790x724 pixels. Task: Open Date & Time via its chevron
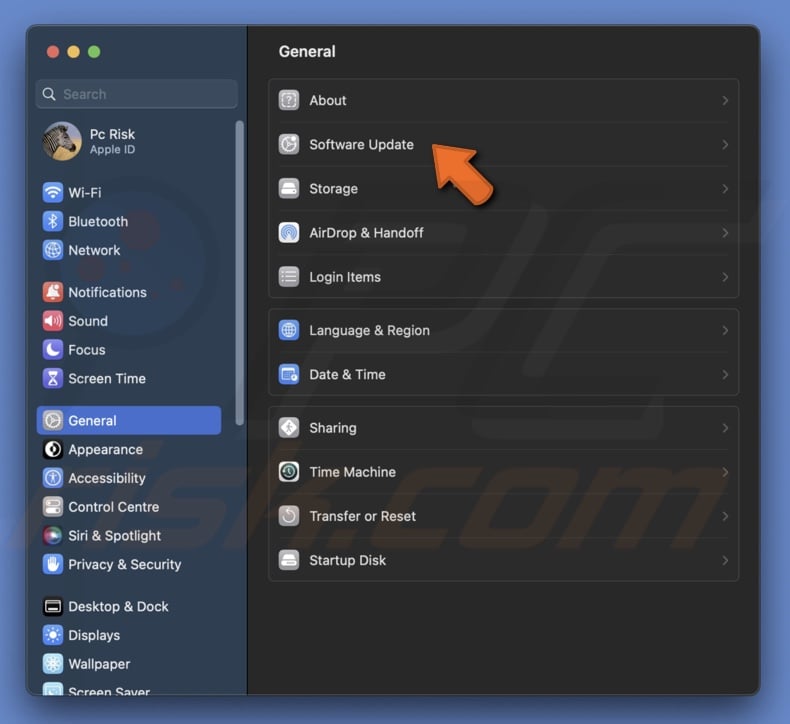[x=725, y=374]
